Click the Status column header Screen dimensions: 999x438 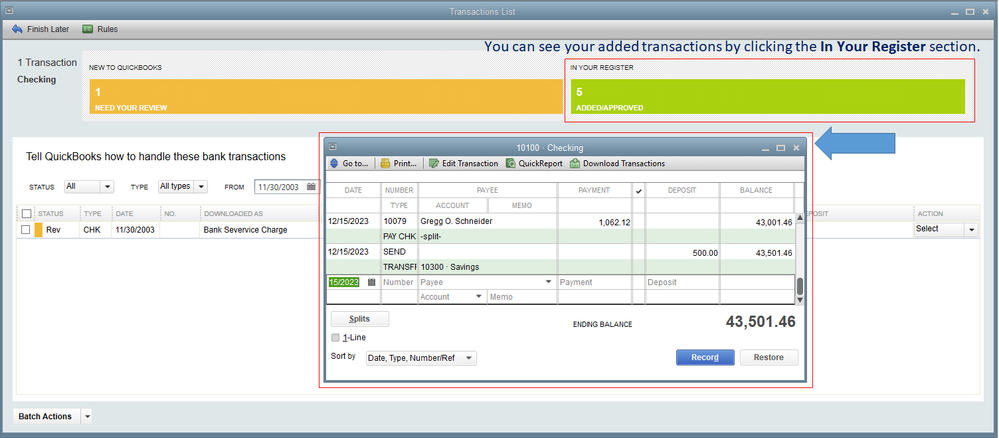[50, 214]
